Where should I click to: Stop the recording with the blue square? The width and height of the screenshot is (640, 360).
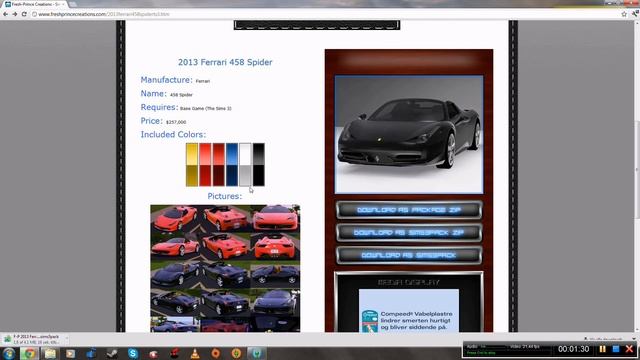[616, 349]
